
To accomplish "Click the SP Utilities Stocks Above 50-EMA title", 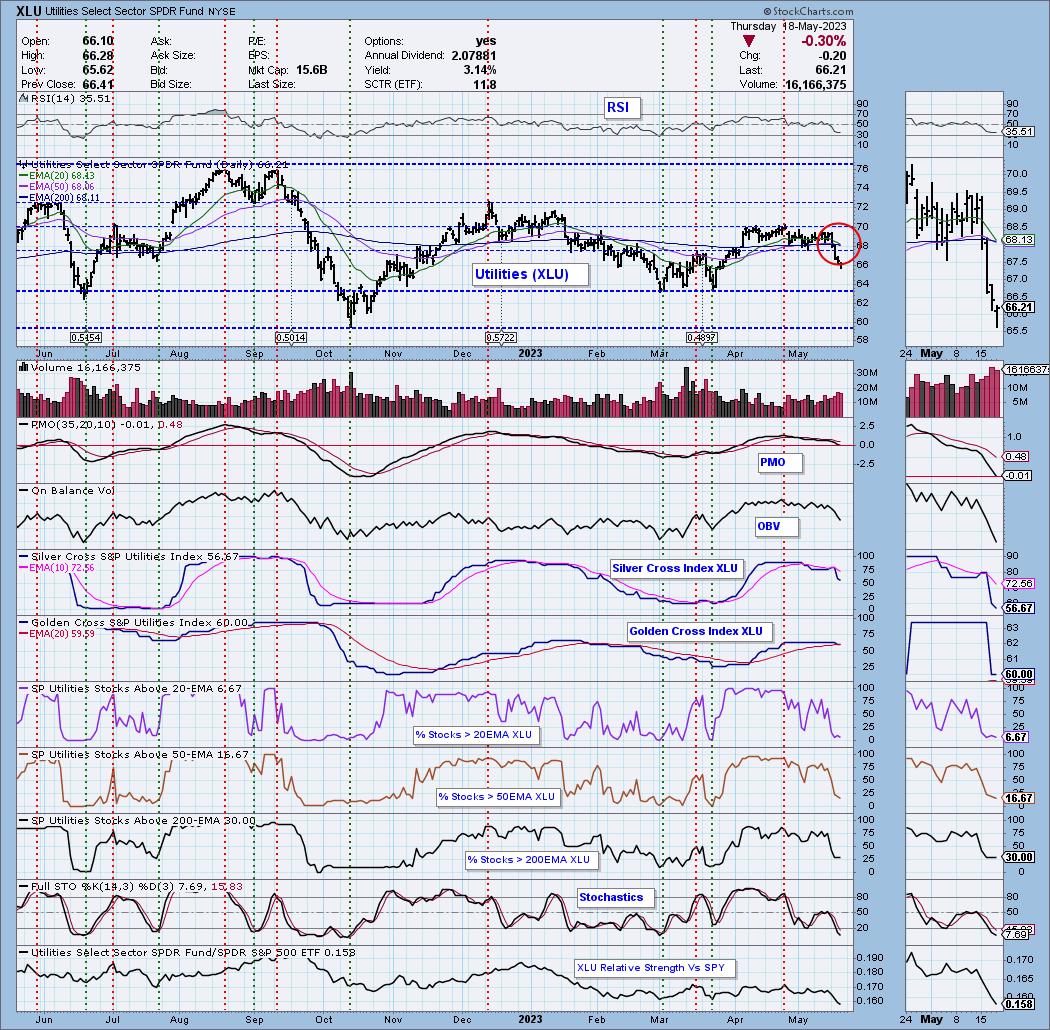I will point(139,755).
